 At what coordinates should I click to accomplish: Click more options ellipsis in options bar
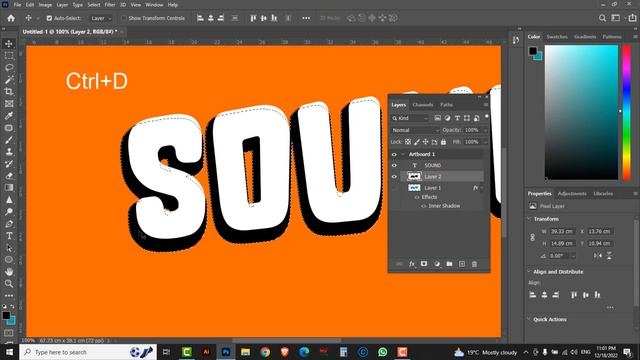306,18
